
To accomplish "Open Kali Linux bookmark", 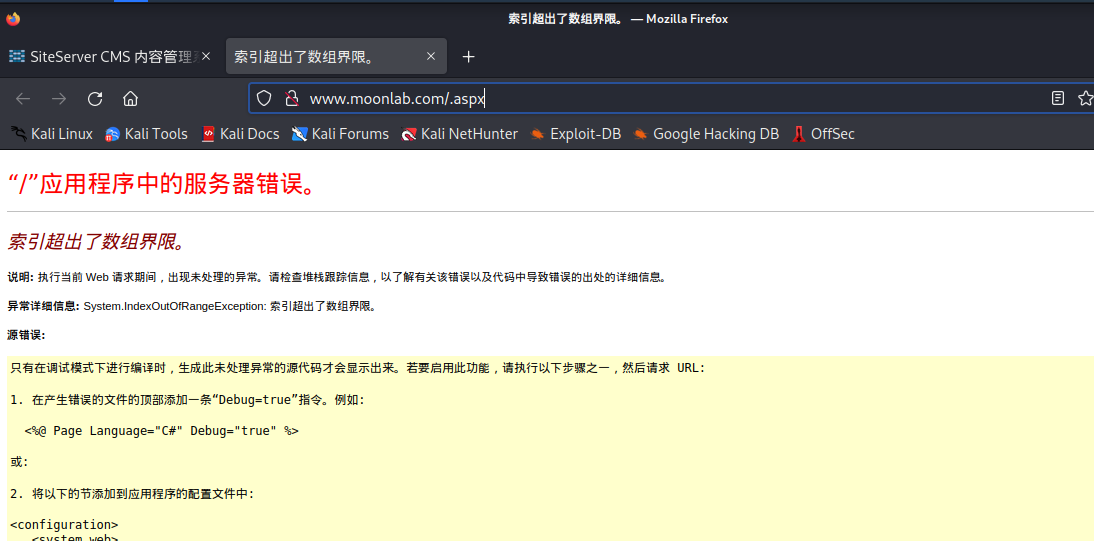I will tap(52, 134).
